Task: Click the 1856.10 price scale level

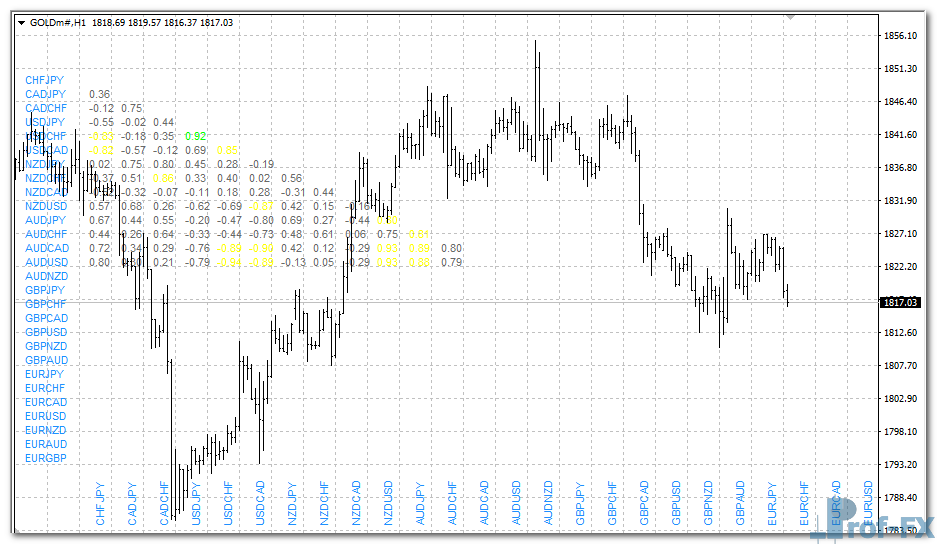Action: 901,36
